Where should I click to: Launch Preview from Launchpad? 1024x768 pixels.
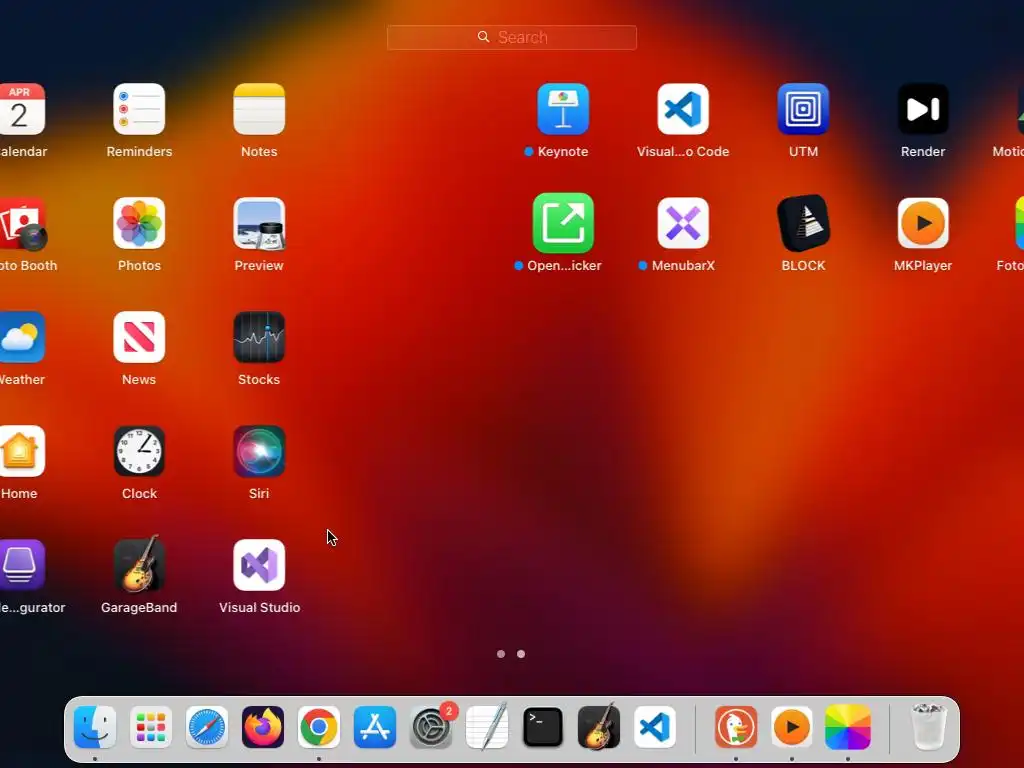259,223
